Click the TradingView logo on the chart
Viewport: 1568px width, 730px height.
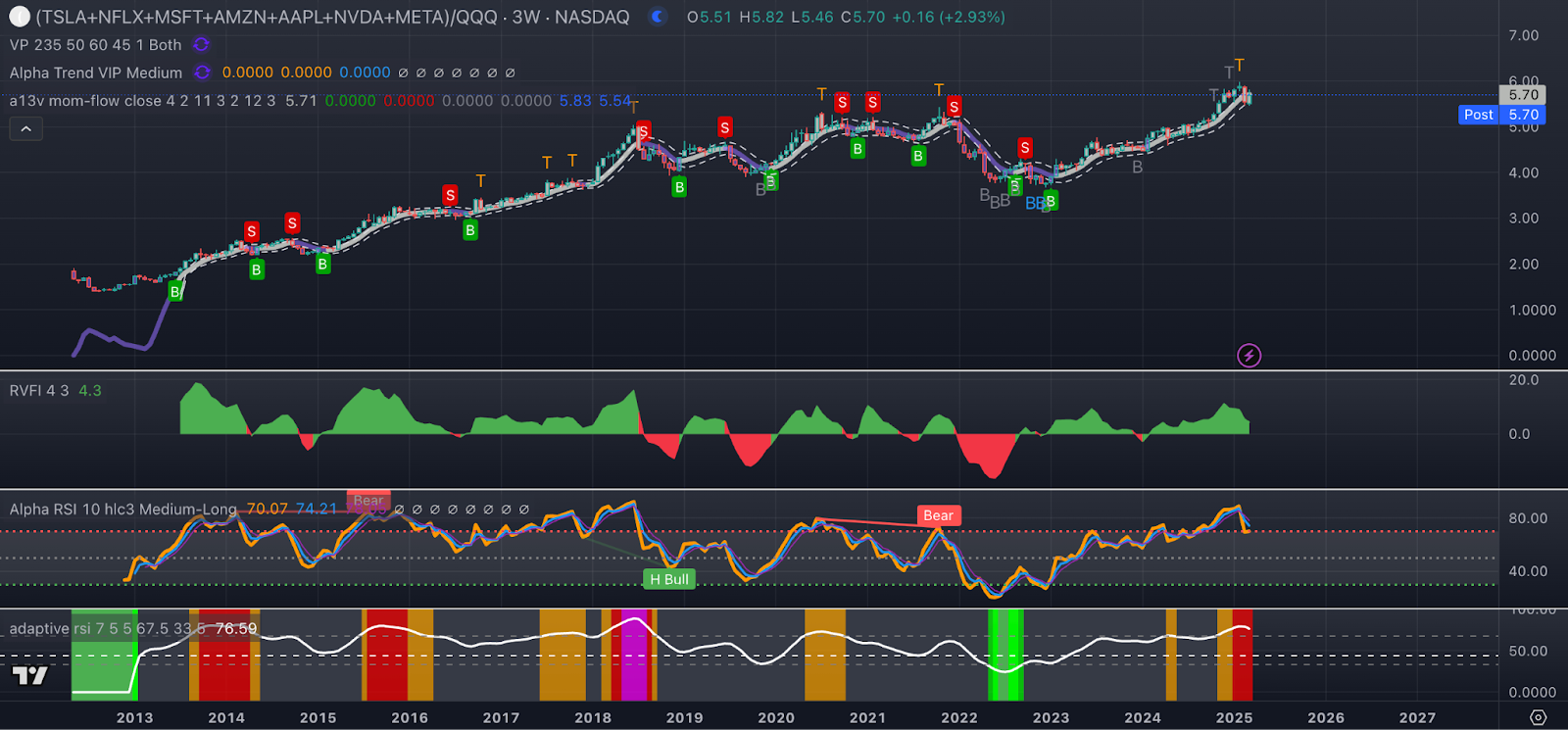click(29, 675)
